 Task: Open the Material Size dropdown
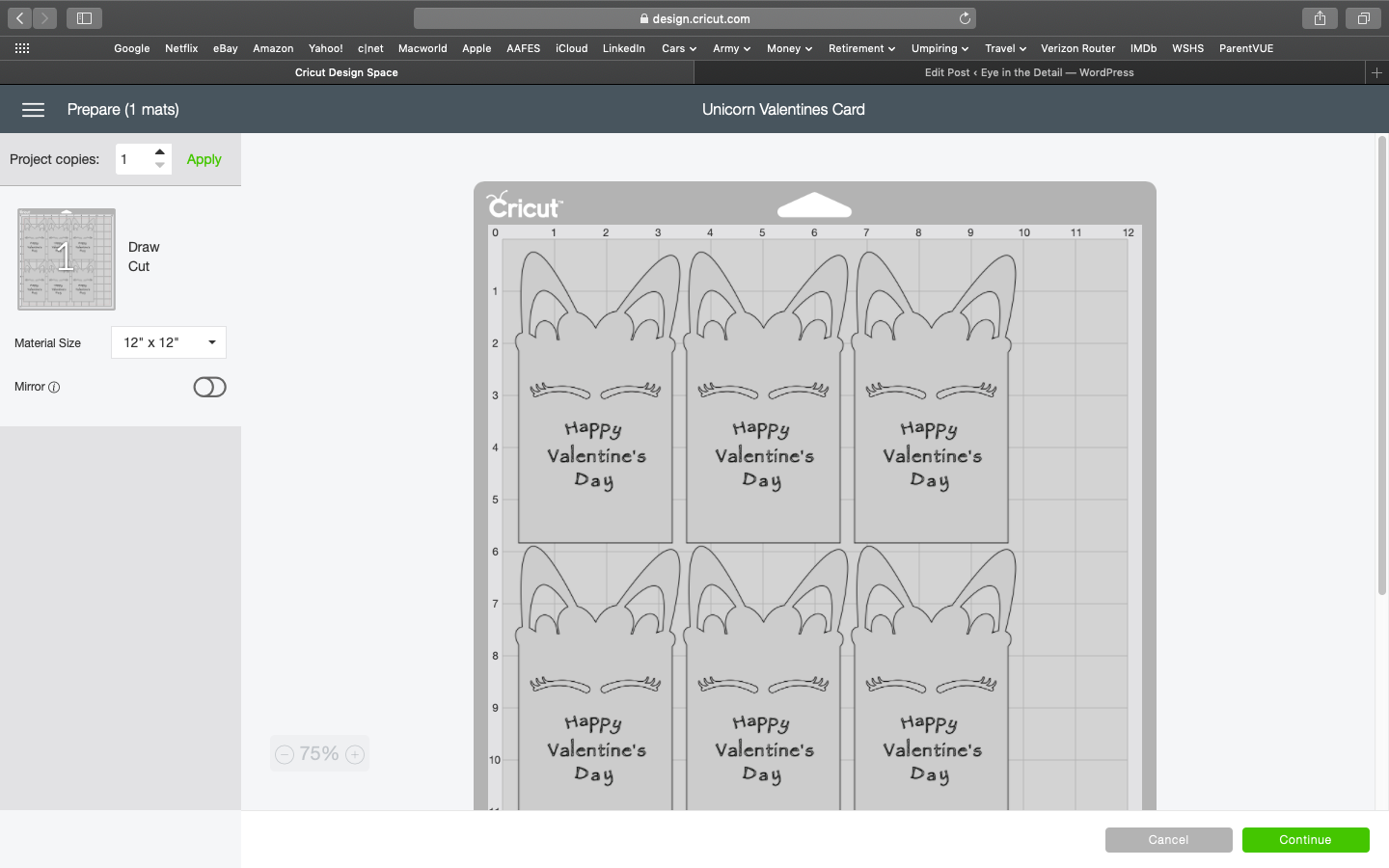169,342
